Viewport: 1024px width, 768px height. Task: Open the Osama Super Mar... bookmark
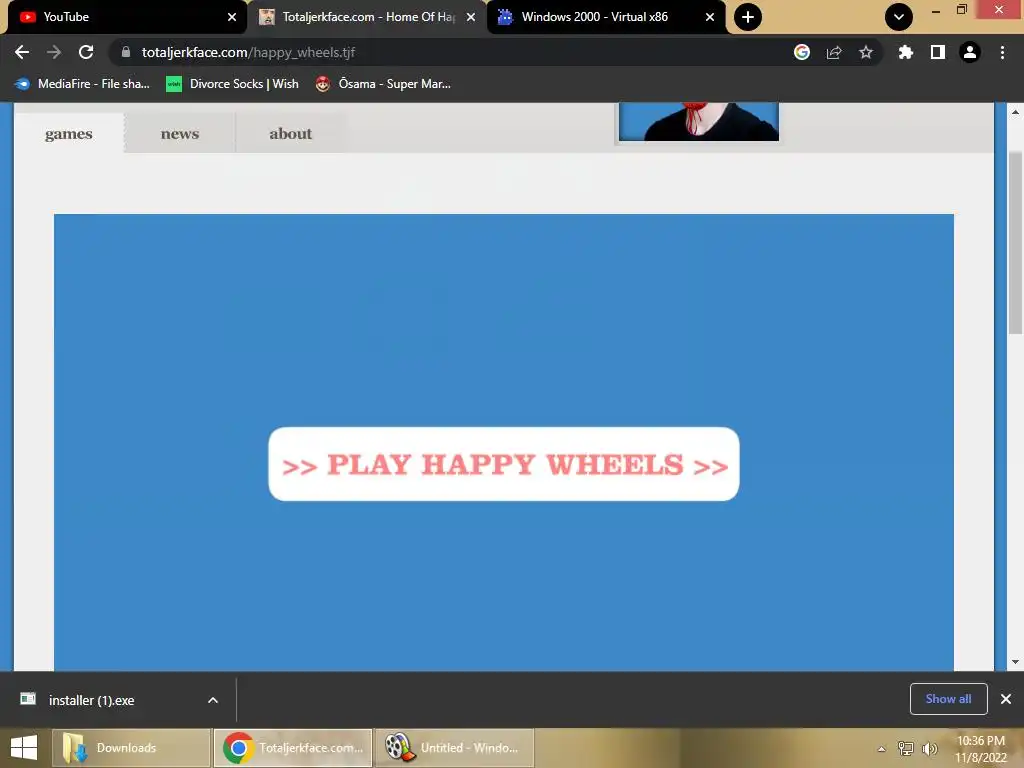tap(383, 84)
